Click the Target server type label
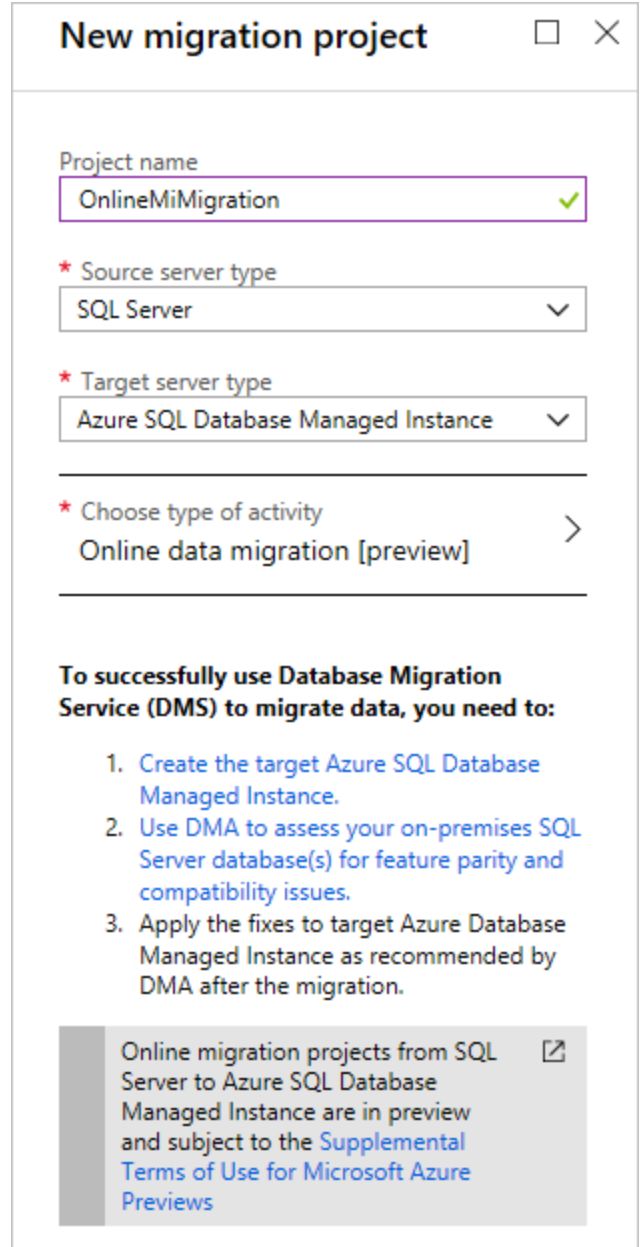 click(x=176, y=382)
